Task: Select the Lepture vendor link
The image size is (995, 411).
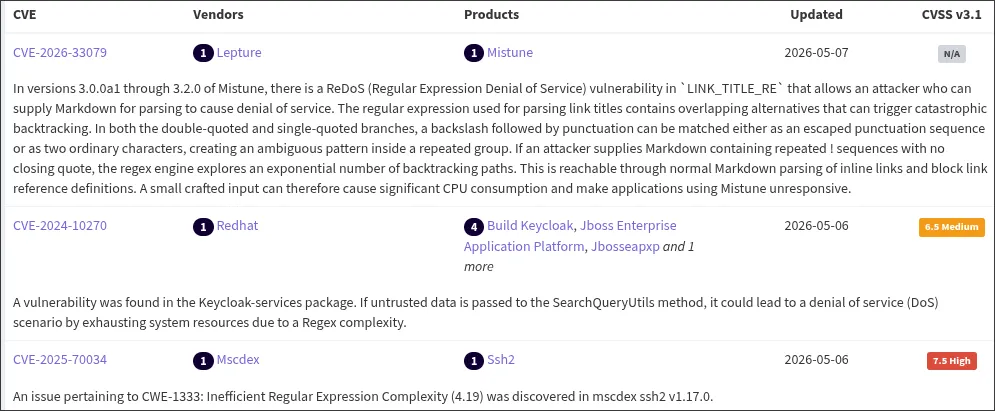Action: [239, 53]
